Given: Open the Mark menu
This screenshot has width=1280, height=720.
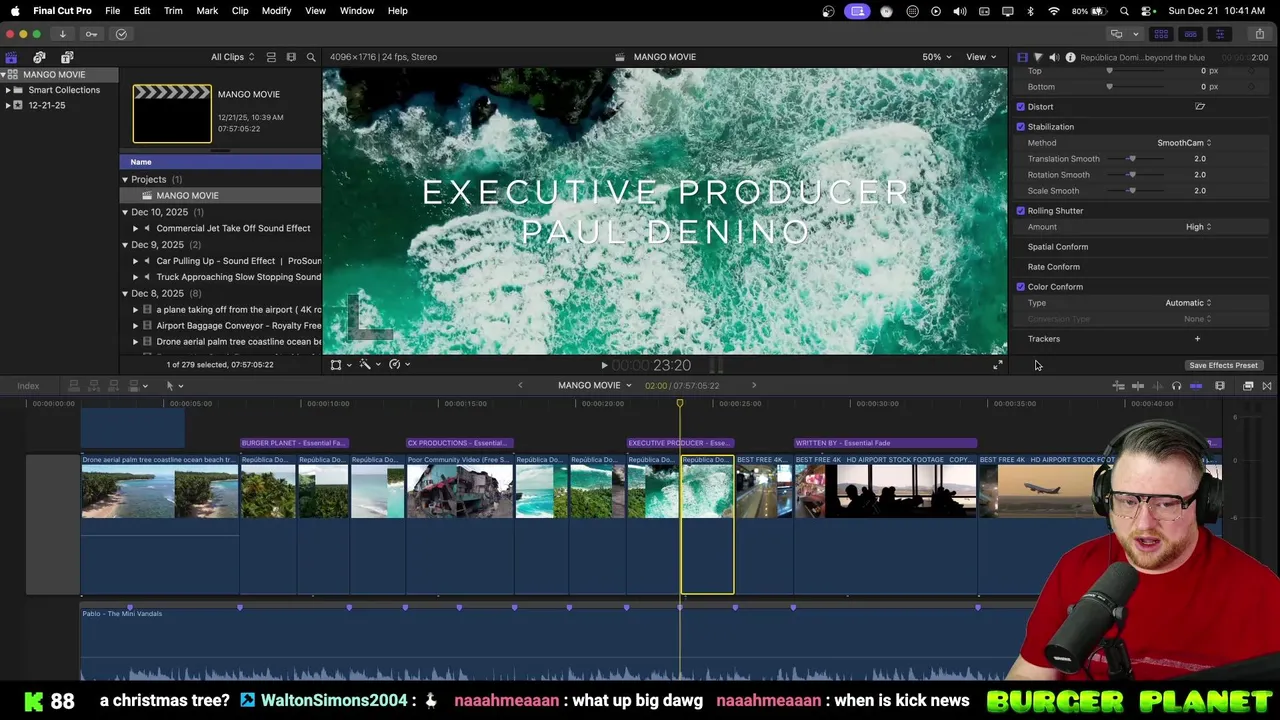Looking at the screenshot, I should click(x=207, y=11).
